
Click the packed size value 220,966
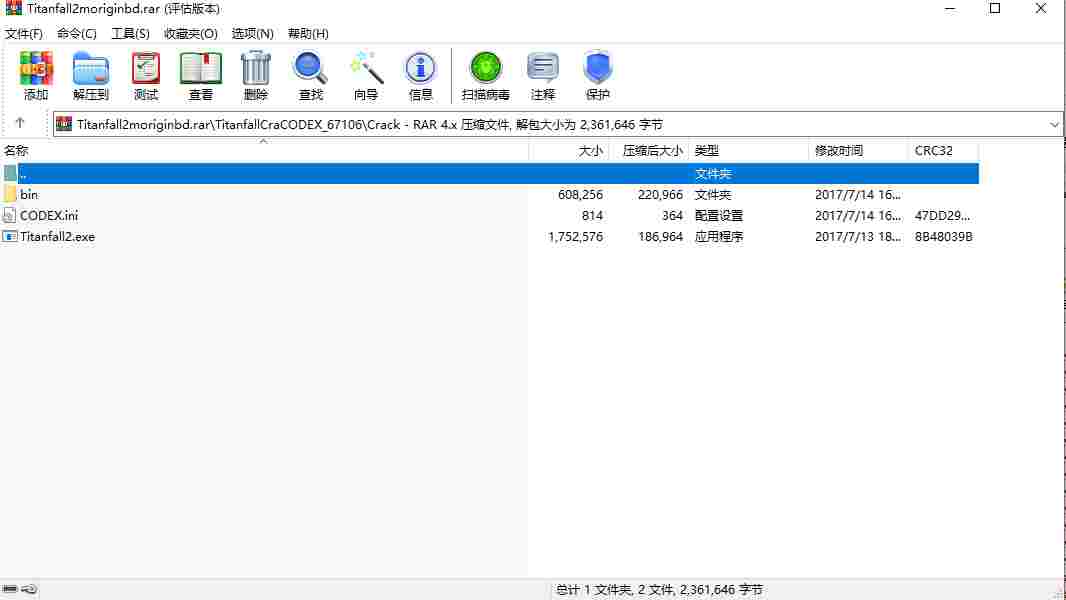(x=660, y=194)
